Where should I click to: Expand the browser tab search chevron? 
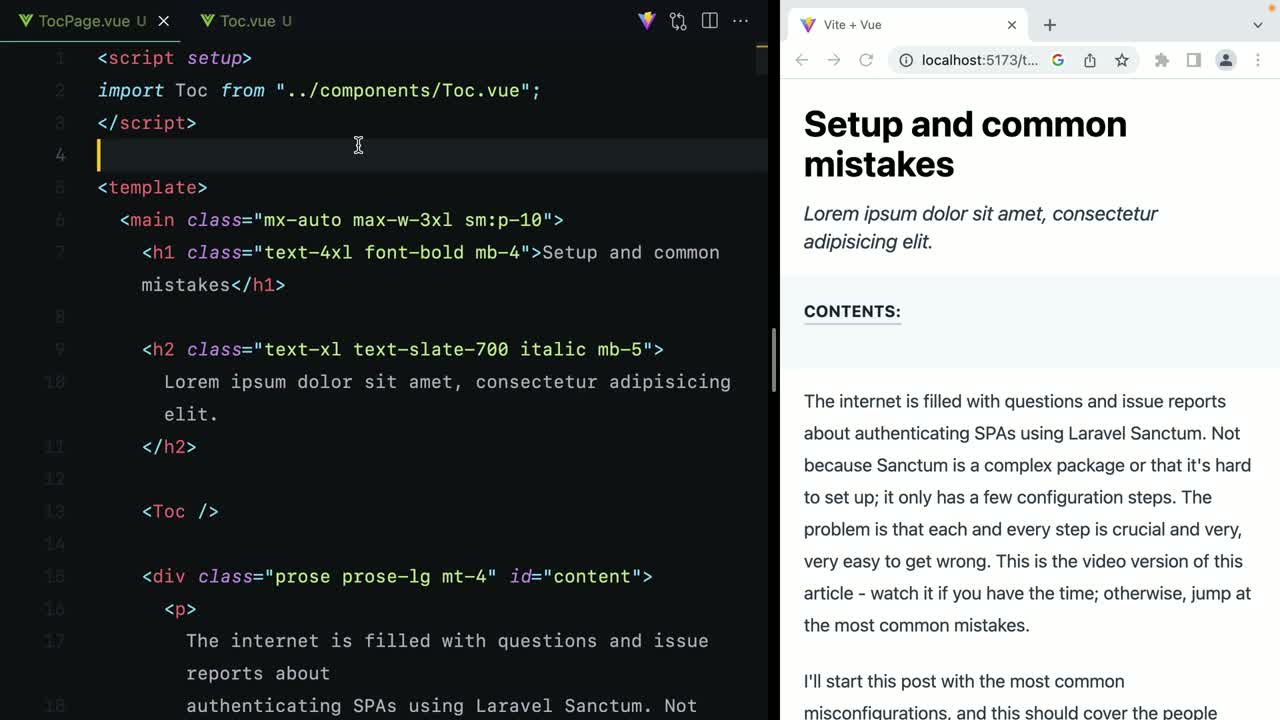pyautogui.click(x=1258, y=25)
